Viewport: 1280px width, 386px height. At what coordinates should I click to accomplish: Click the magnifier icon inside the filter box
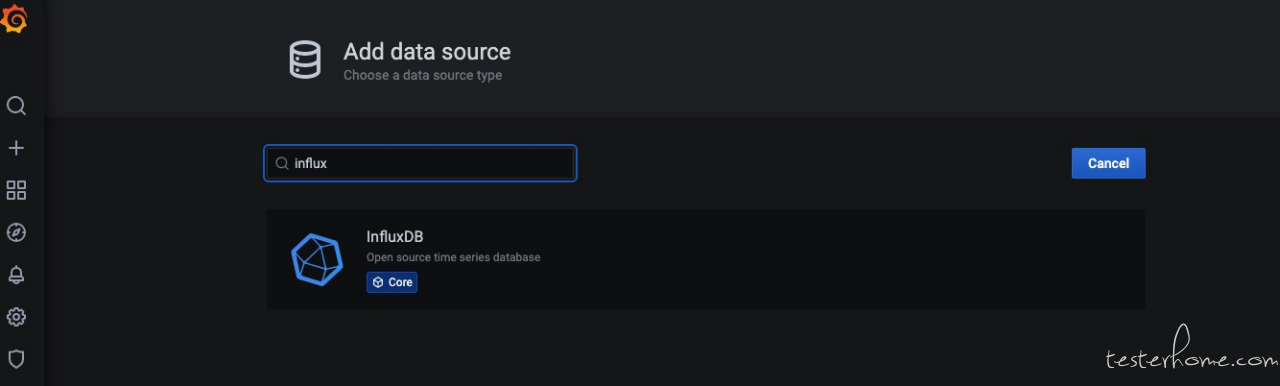[x=282, y=163]
